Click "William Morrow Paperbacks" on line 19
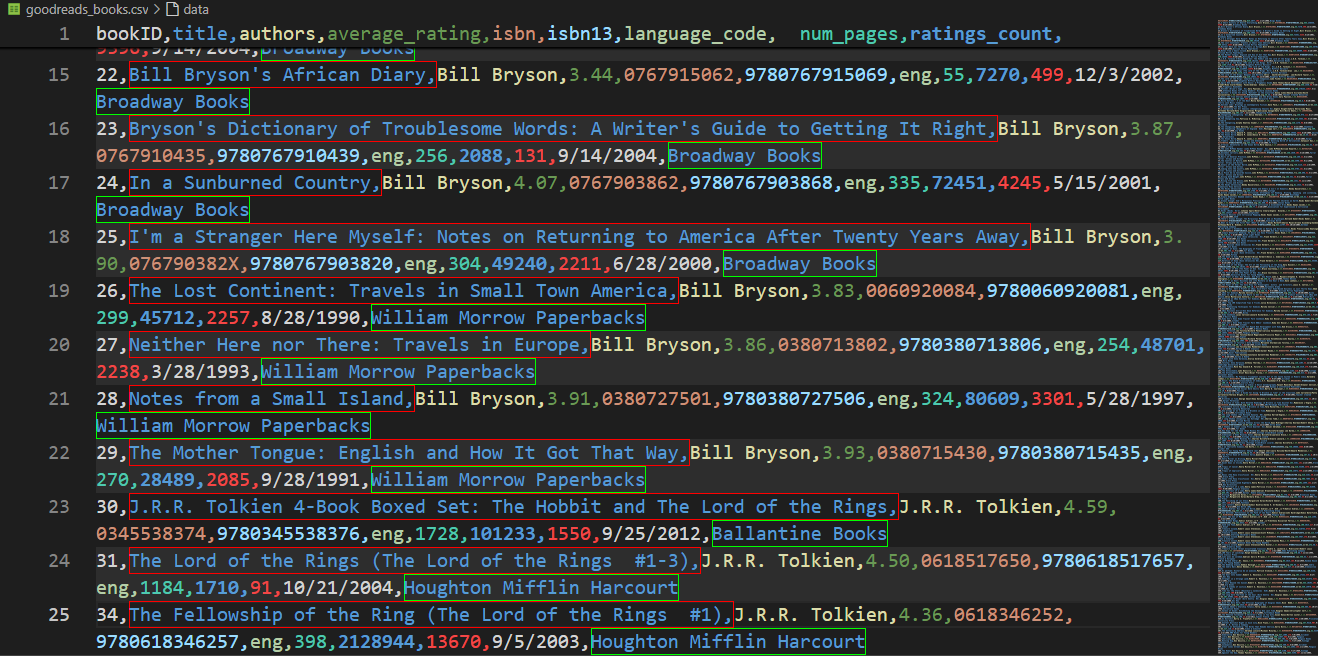This screenshot has width=1318, height=656. pos(508,318)
